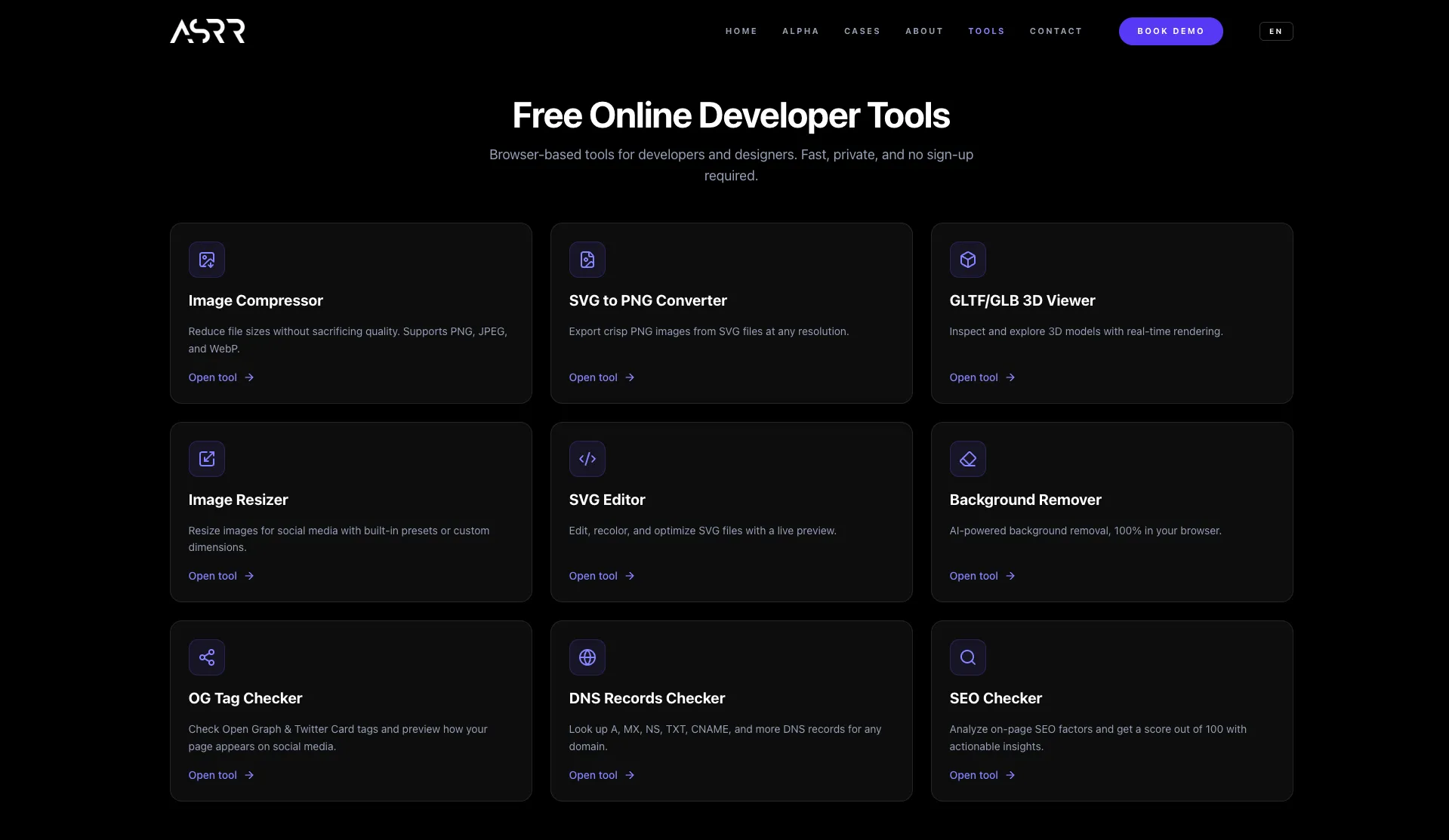1449x840 pixels.
Task: Click the Free Online Developer Tools heading
Action: 731,115
